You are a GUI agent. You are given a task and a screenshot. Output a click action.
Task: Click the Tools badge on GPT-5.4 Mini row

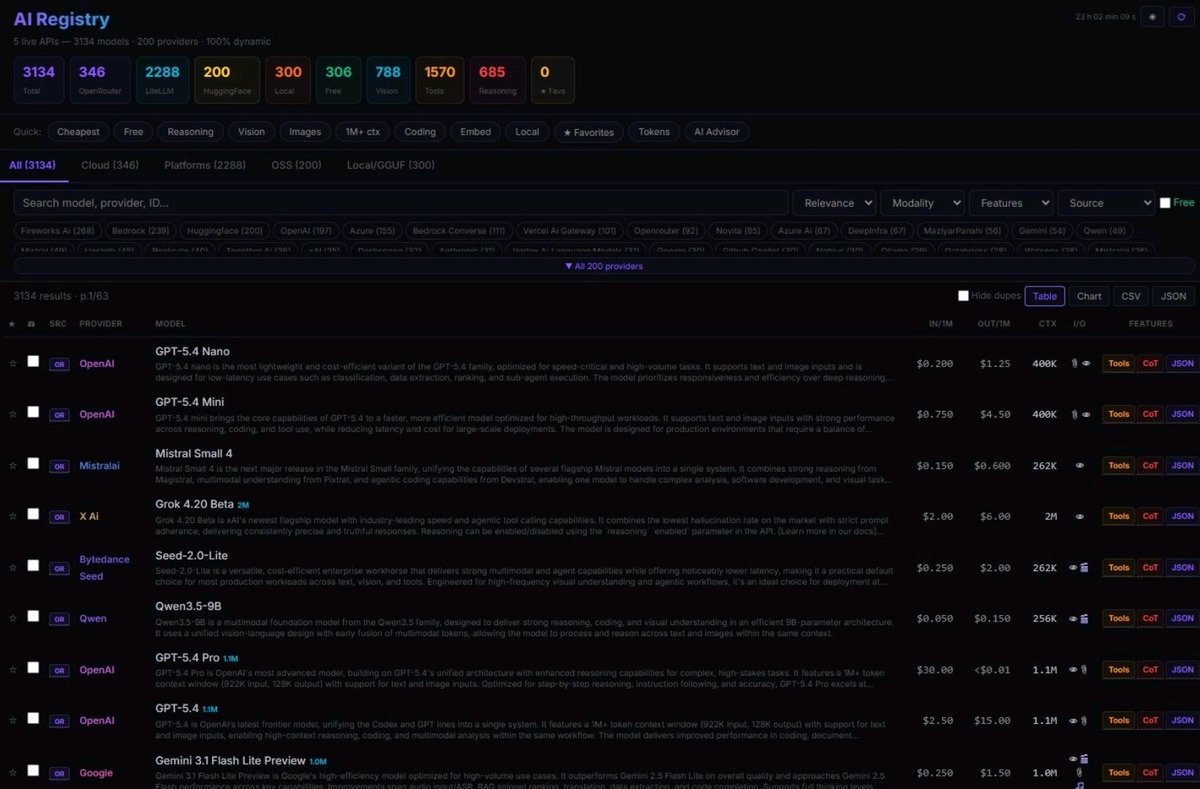click(1118, 414)
